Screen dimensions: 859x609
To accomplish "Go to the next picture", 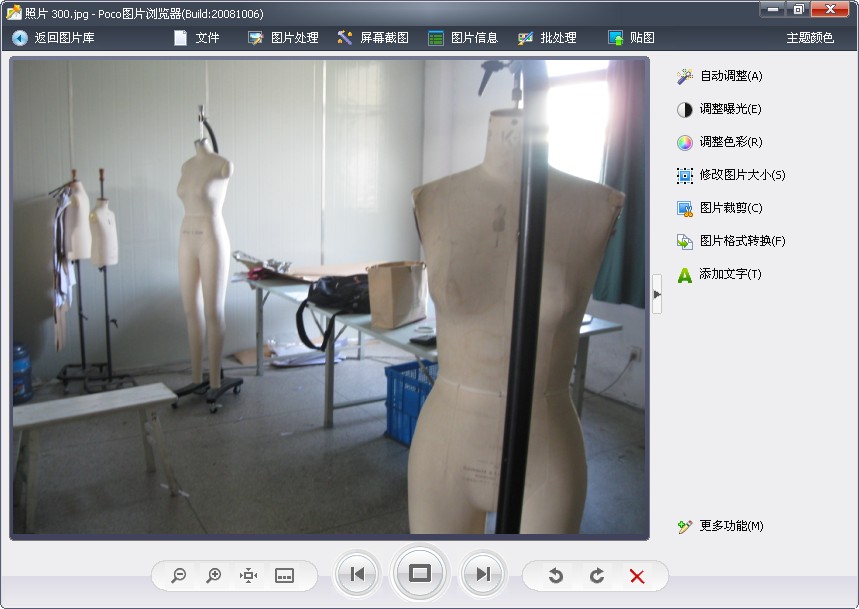I will (x=483, y=574).
